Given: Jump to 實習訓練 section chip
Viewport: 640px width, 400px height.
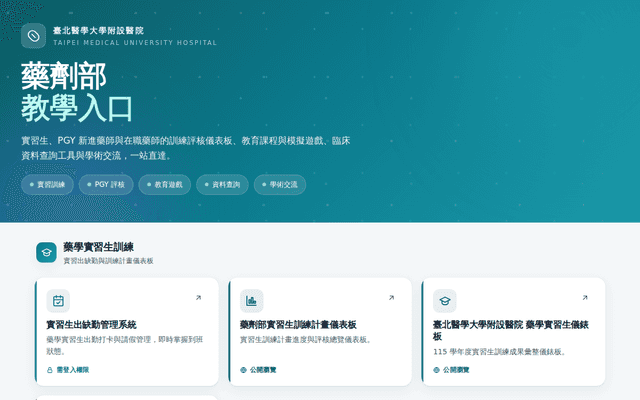Looking at the screenshot, I should coord(47,184).
